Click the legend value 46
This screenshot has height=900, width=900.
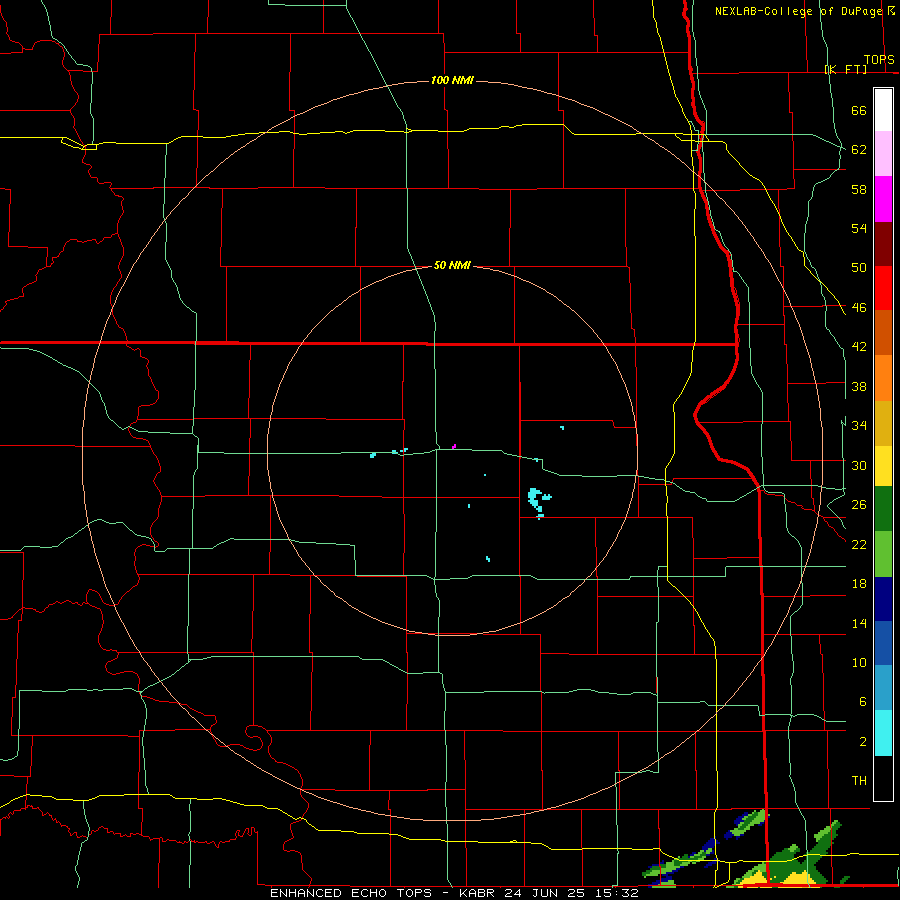(x=859, y=307)
